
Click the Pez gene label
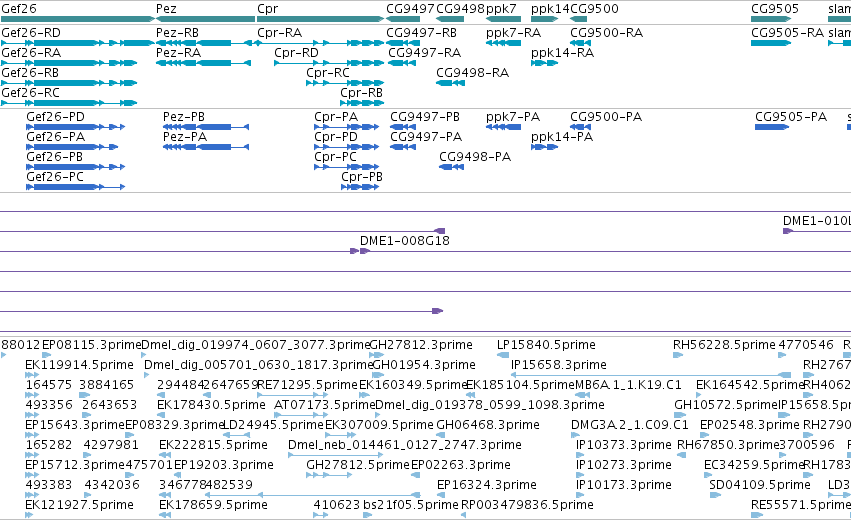coord(166,9)
